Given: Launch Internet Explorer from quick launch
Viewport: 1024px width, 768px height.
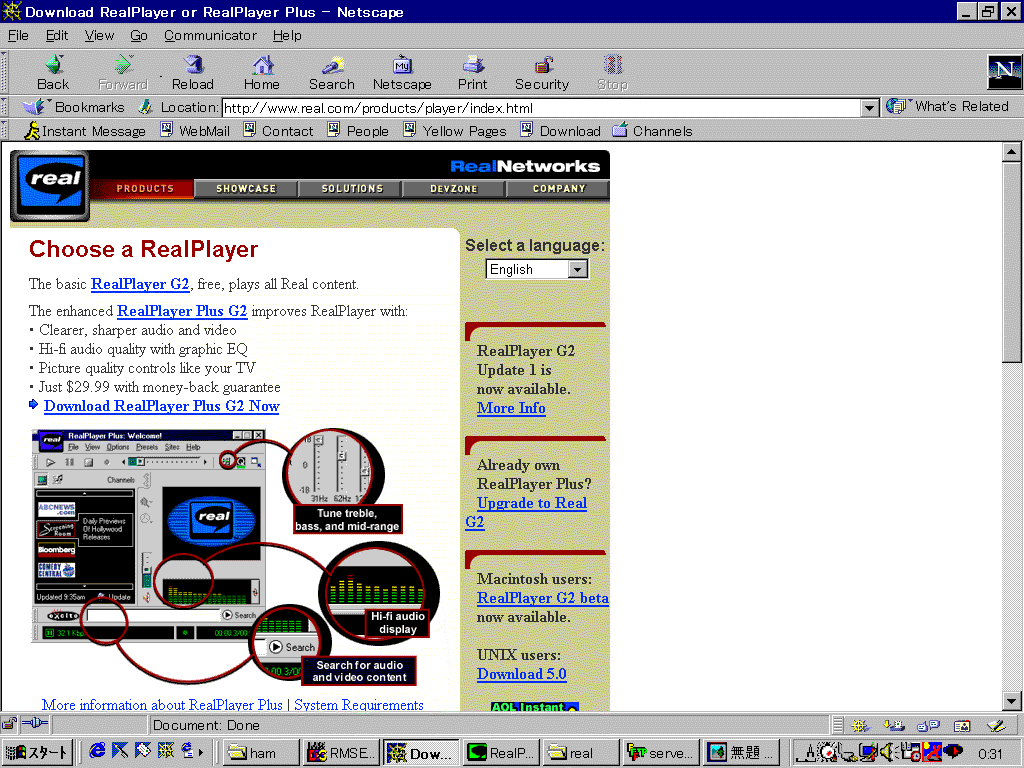Looking at the screenshot, I should [97, 751].
